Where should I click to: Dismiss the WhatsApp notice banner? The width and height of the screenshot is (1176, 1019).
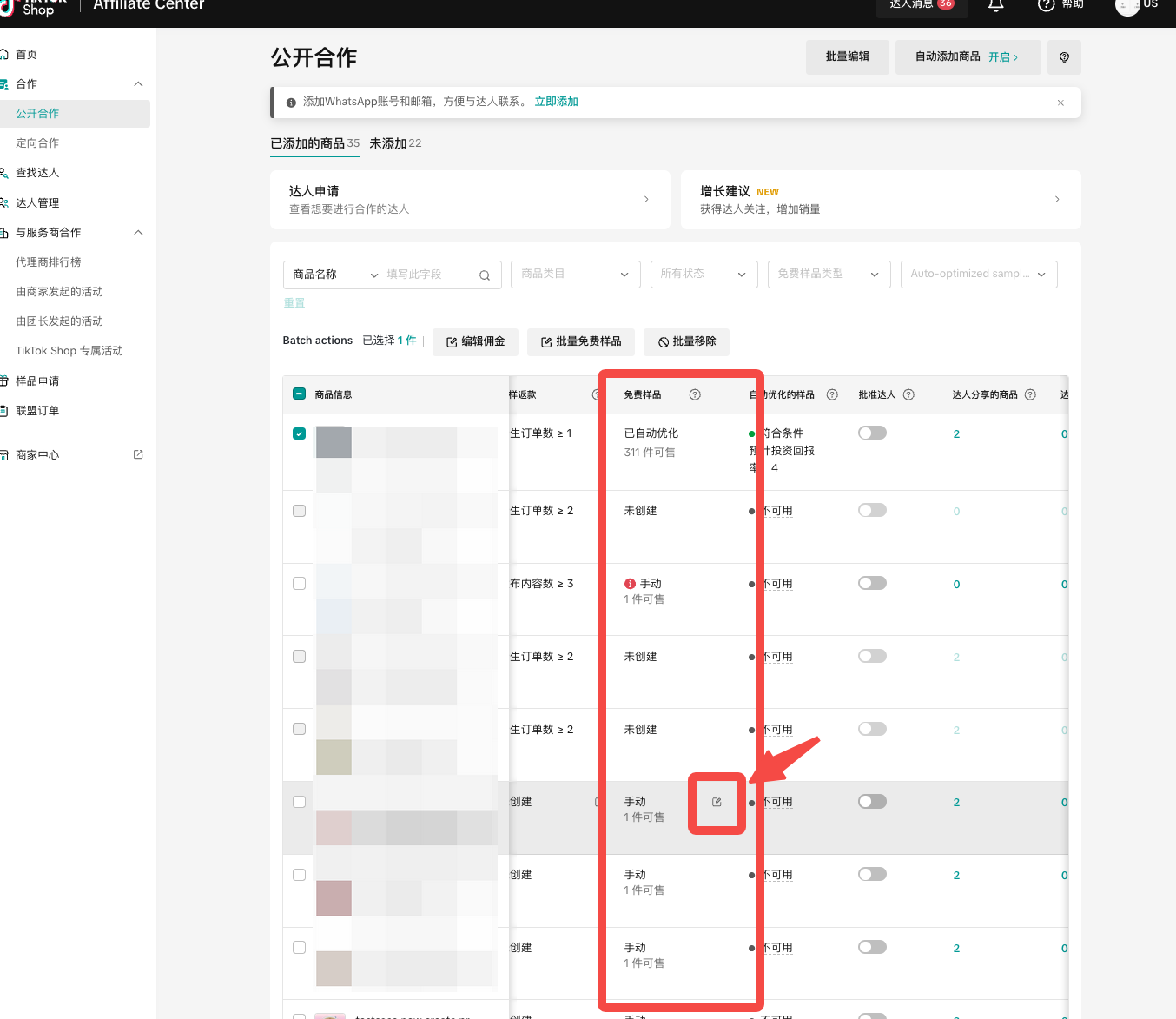click(1060, 103)
